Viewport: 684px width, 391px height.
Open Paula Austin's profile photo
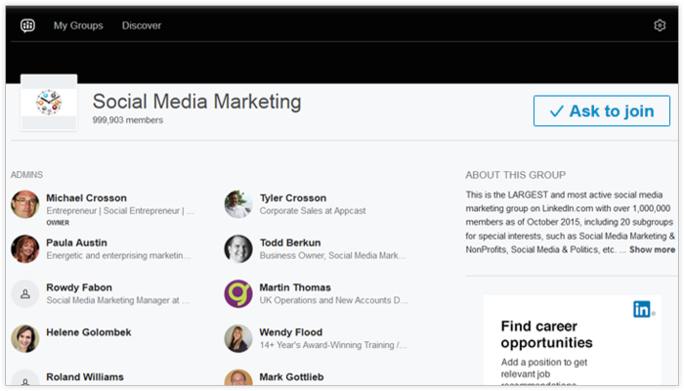(x=25, y=249)
